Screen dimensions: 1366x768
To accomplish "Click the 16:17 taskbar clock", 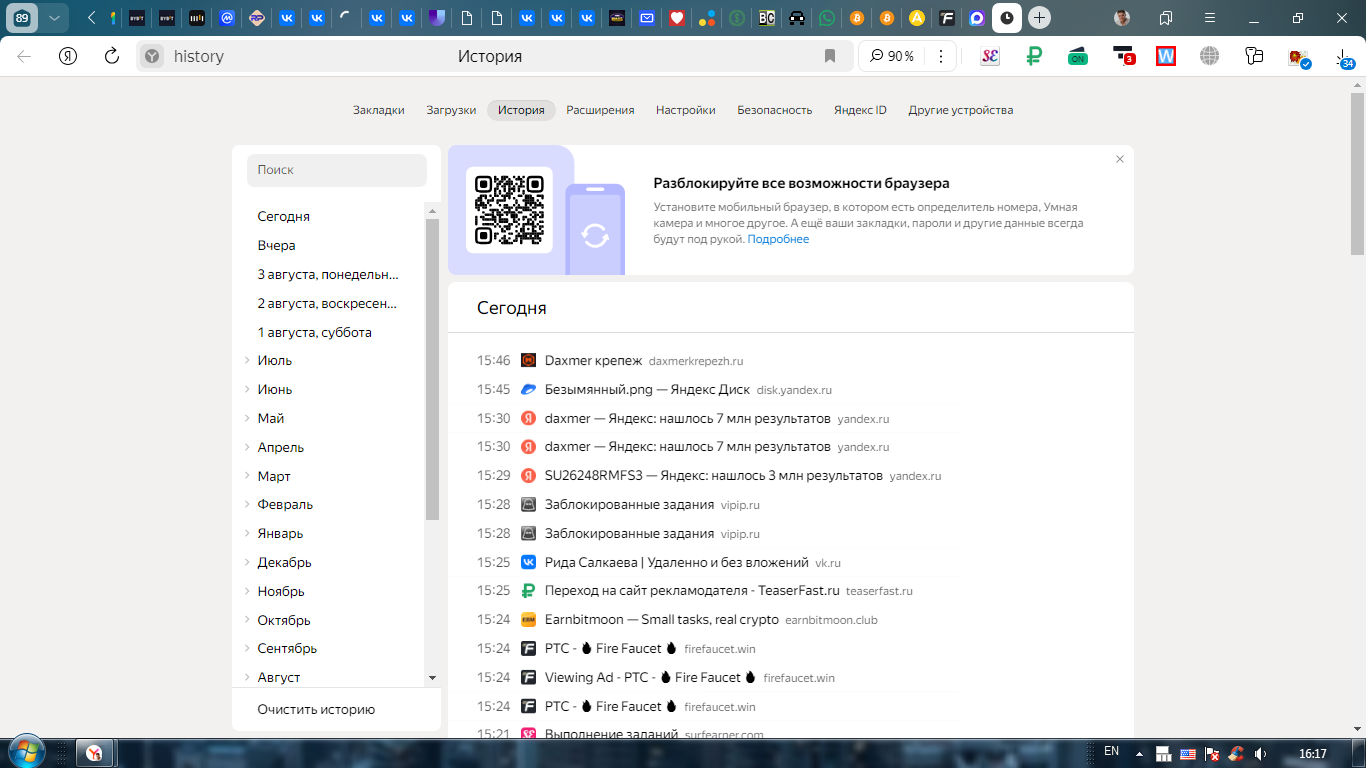I will coord(1312,753).
